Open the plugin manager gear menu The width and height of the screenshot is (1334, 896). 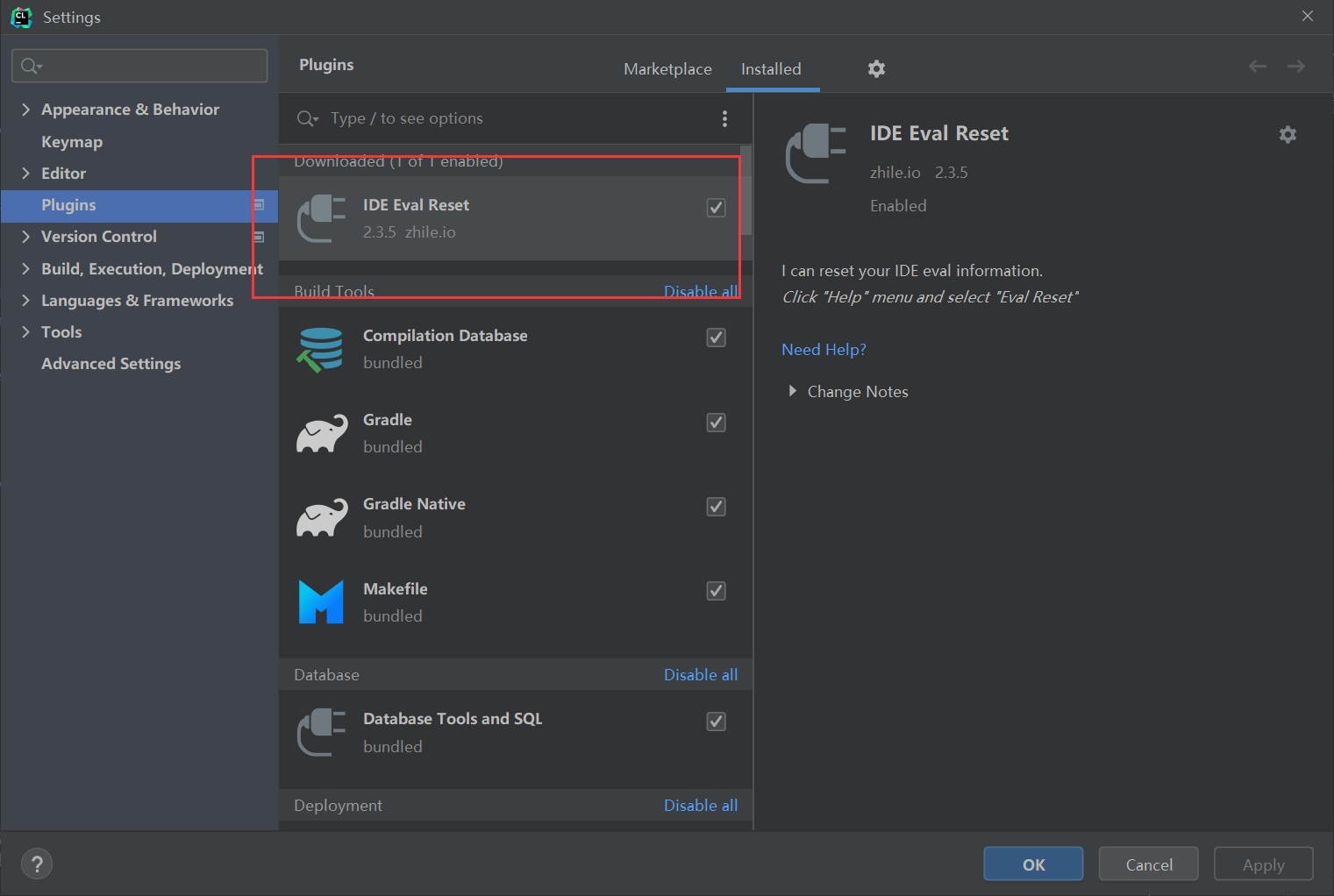tap(876, 68)
